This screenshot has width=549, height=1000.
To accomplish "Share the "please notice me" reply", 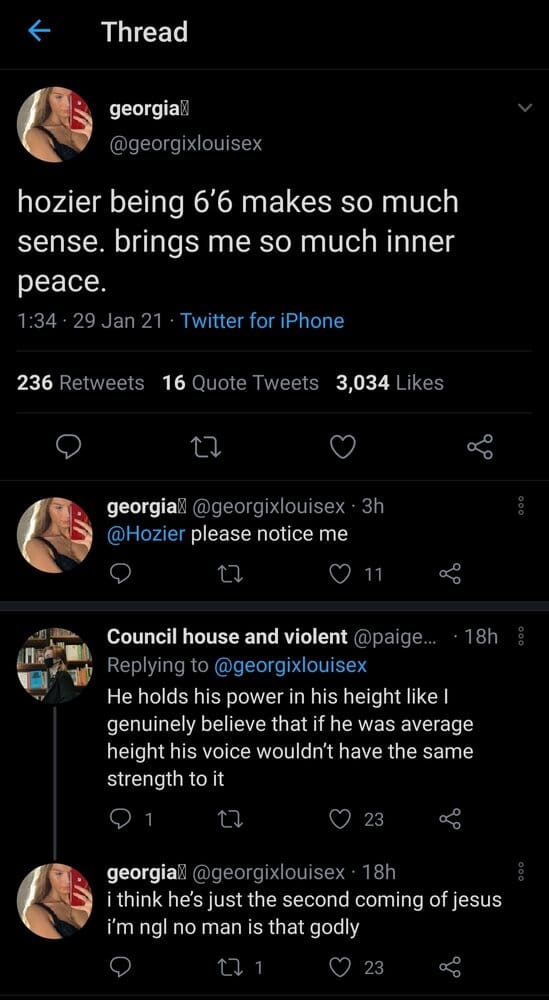I will (x=450, y=575).
